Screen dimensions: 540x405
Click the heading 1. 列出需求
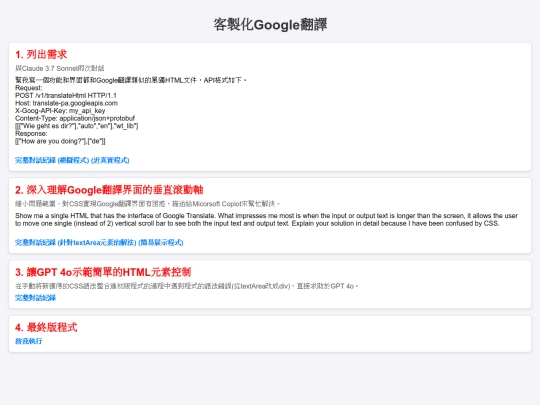41,54
